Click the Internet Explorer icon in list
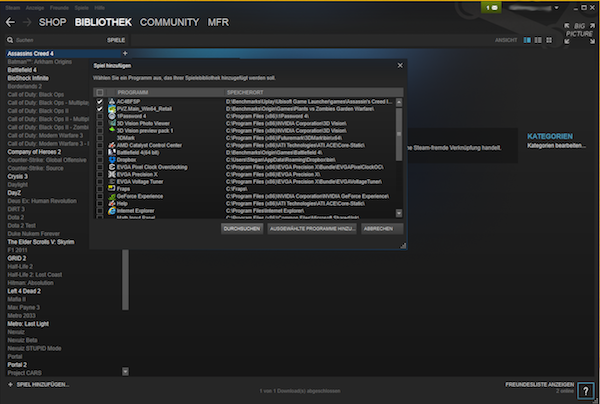 coord(112,211)
